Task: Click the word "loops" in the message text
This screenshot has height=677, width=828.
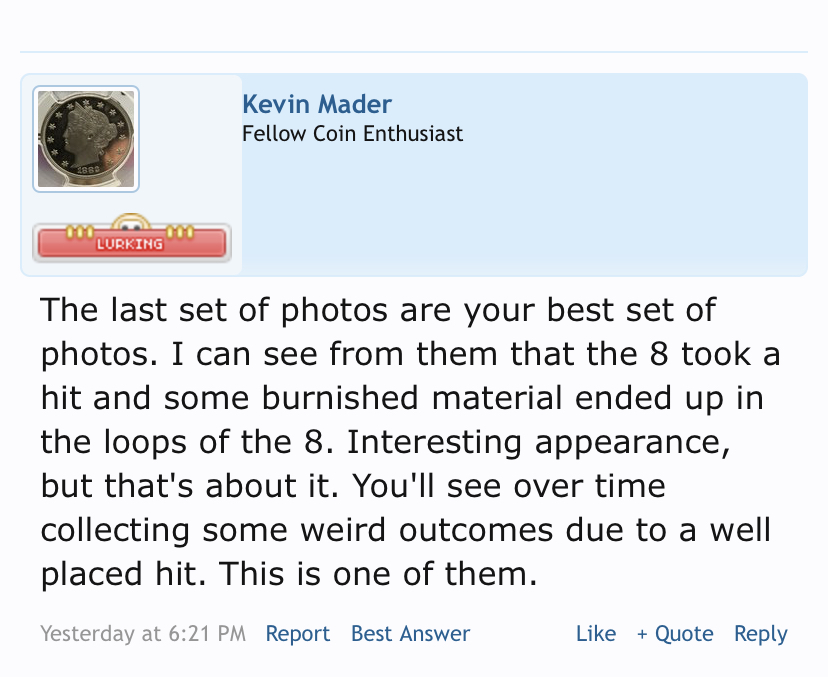Action: click(x=145, y=442)
